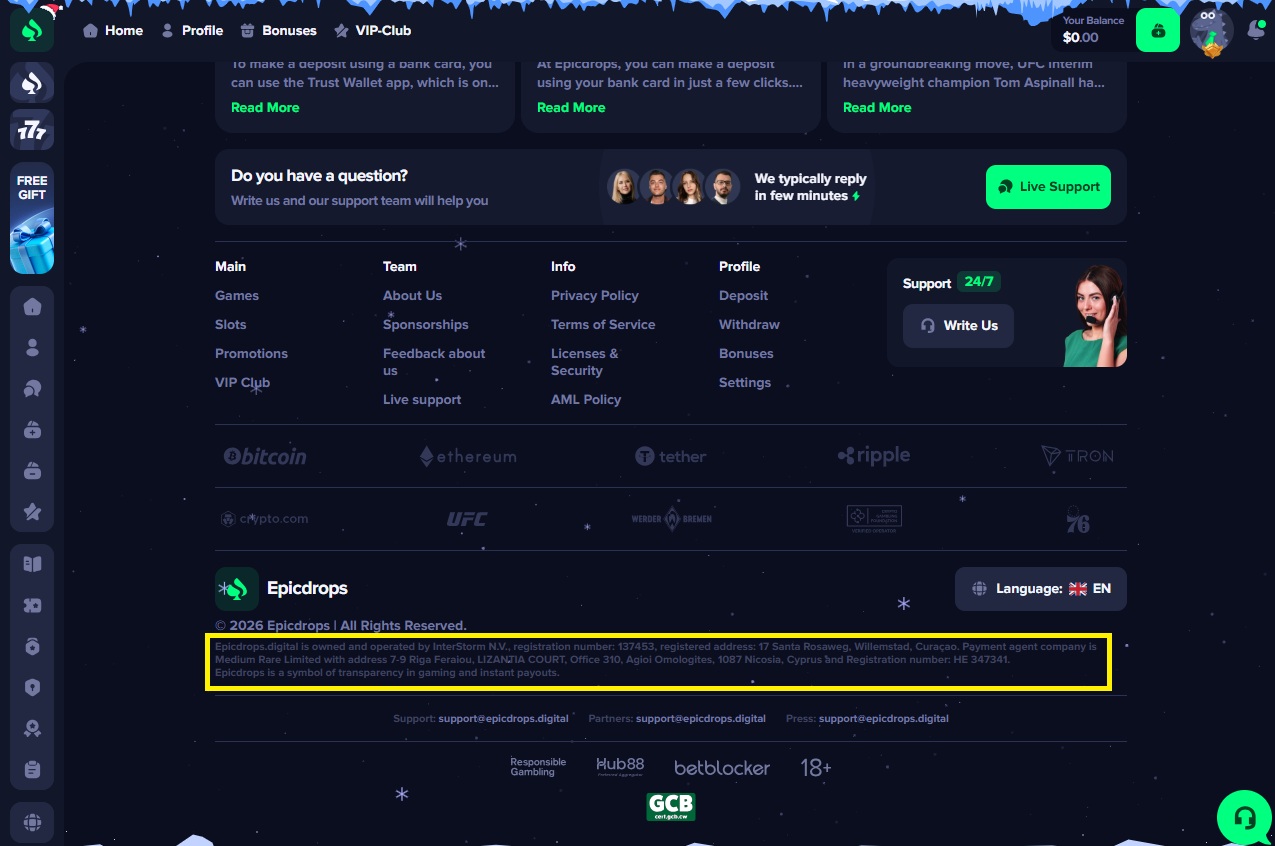Open the notifications bell
This screenshot has width=1275, height=846.
(1254, 31)
